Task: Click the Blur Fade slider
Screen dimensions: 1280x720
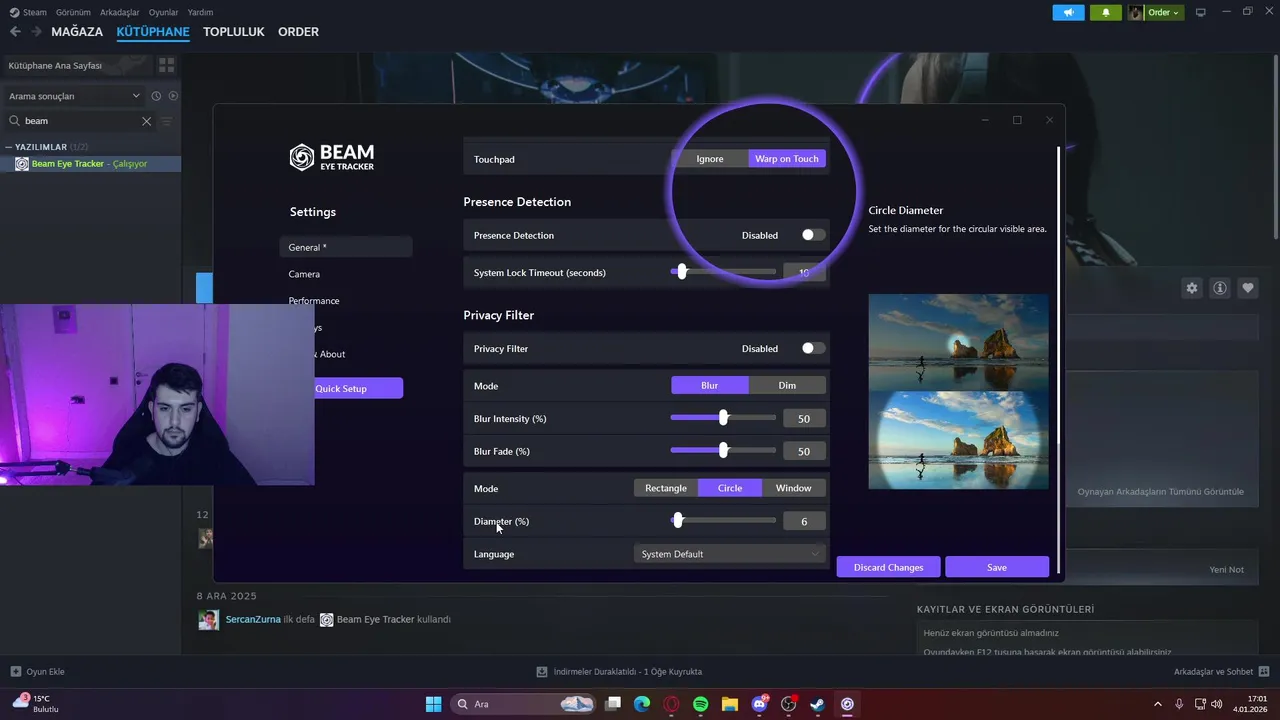Action: [723, 451]
